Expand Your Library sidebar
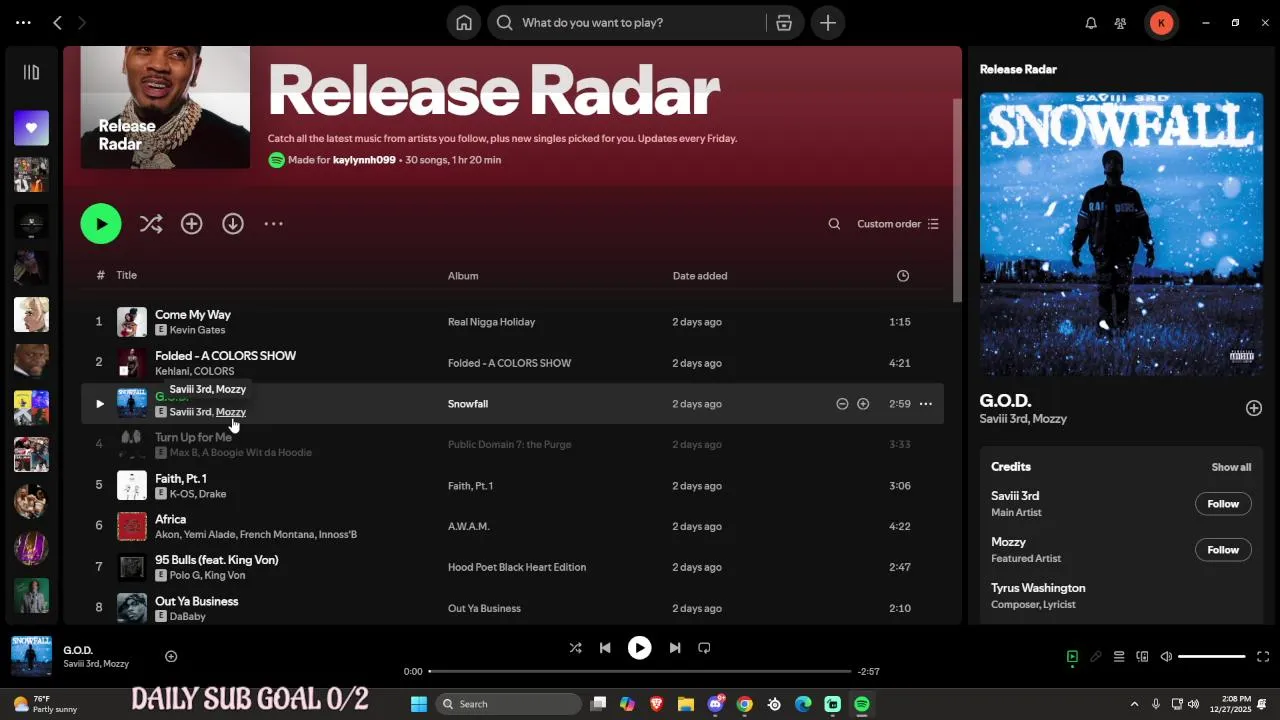This screenshot has height=720, width=1280. pos(31,72)
